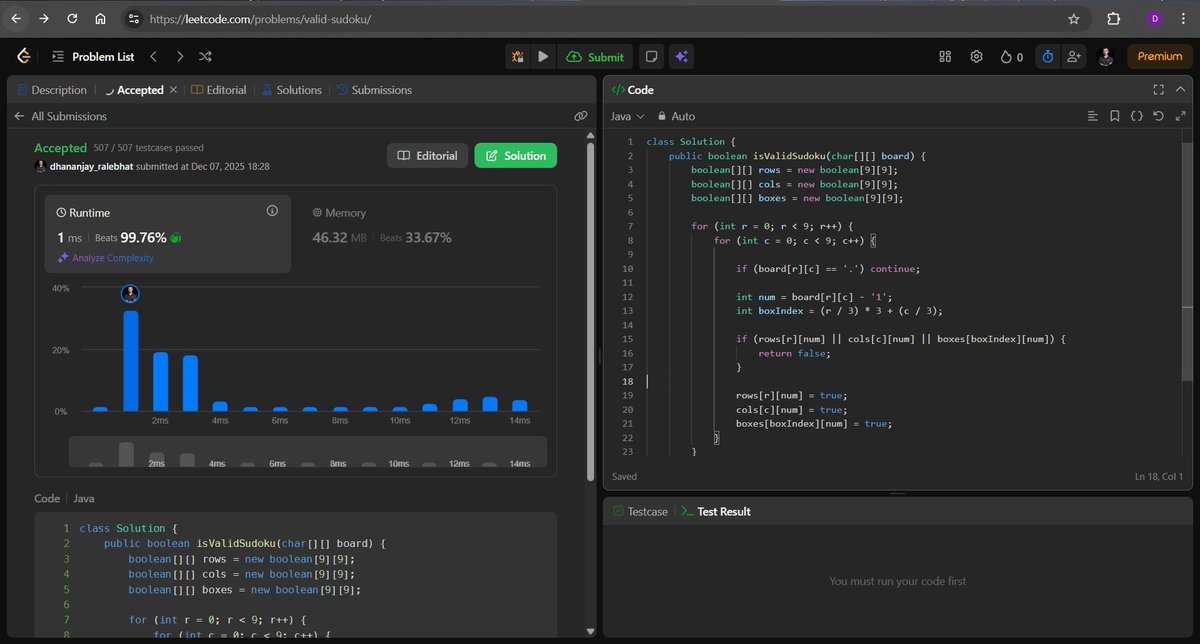Switch to the Description tab
The height and width of the screenshot is (644, 1200).
(x=52, y=90)
